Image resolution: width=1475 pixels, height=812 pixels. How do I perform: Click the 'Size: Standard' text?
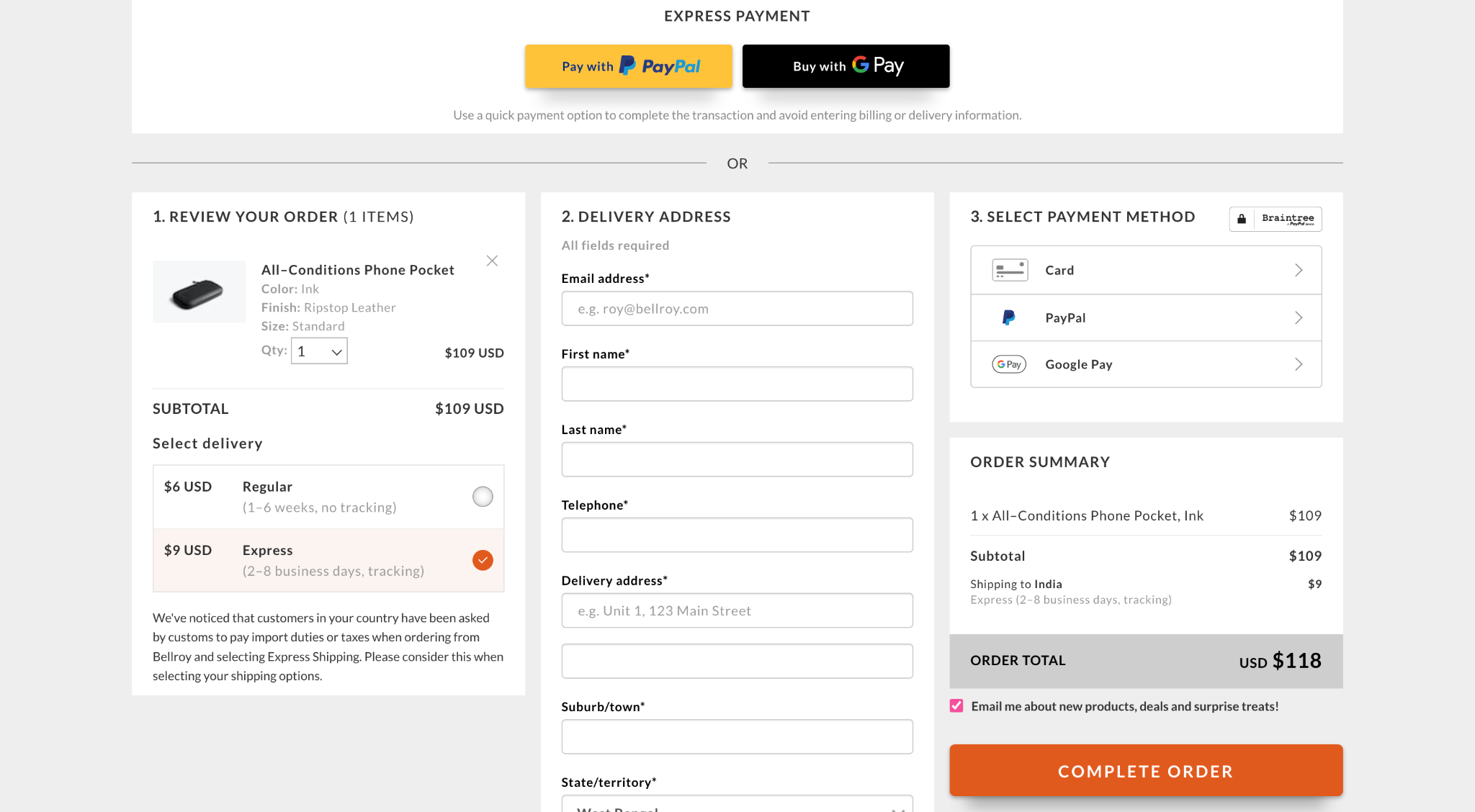coord(303,326)
